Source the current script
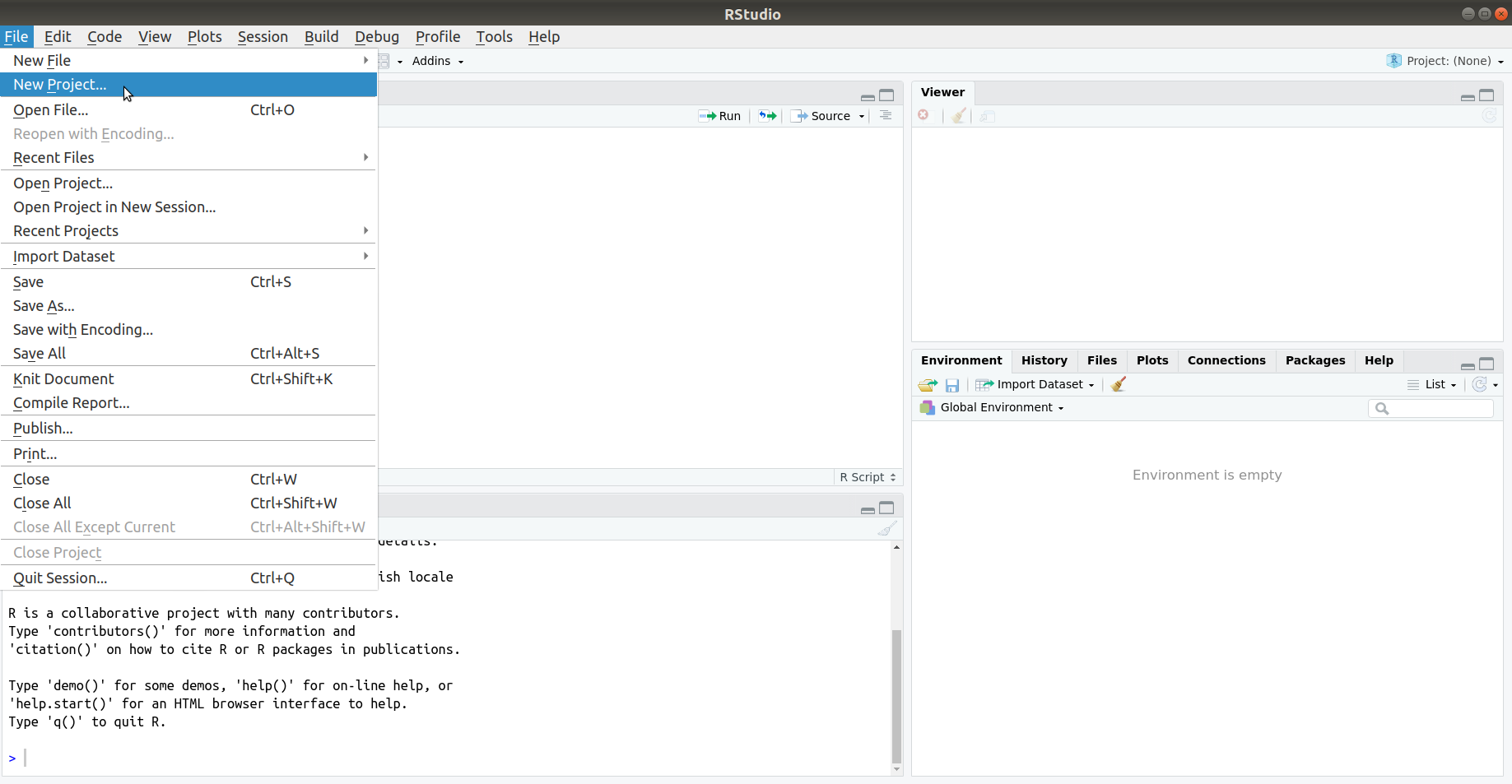This screenshot has height=784, width=1512. click(x=822, y=115)
